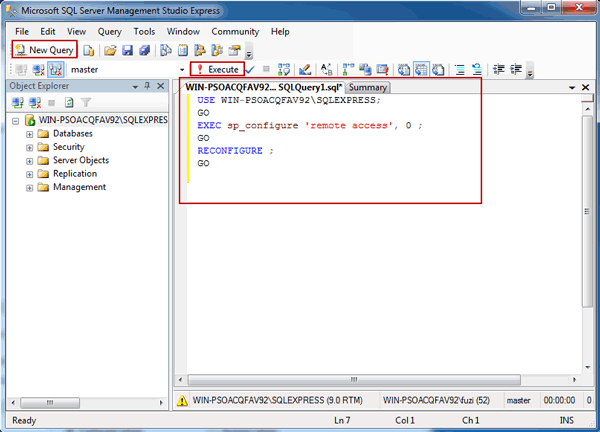Click the Save floppy disk icon
This screenshot has width=600, height=432.
[127, 50]
